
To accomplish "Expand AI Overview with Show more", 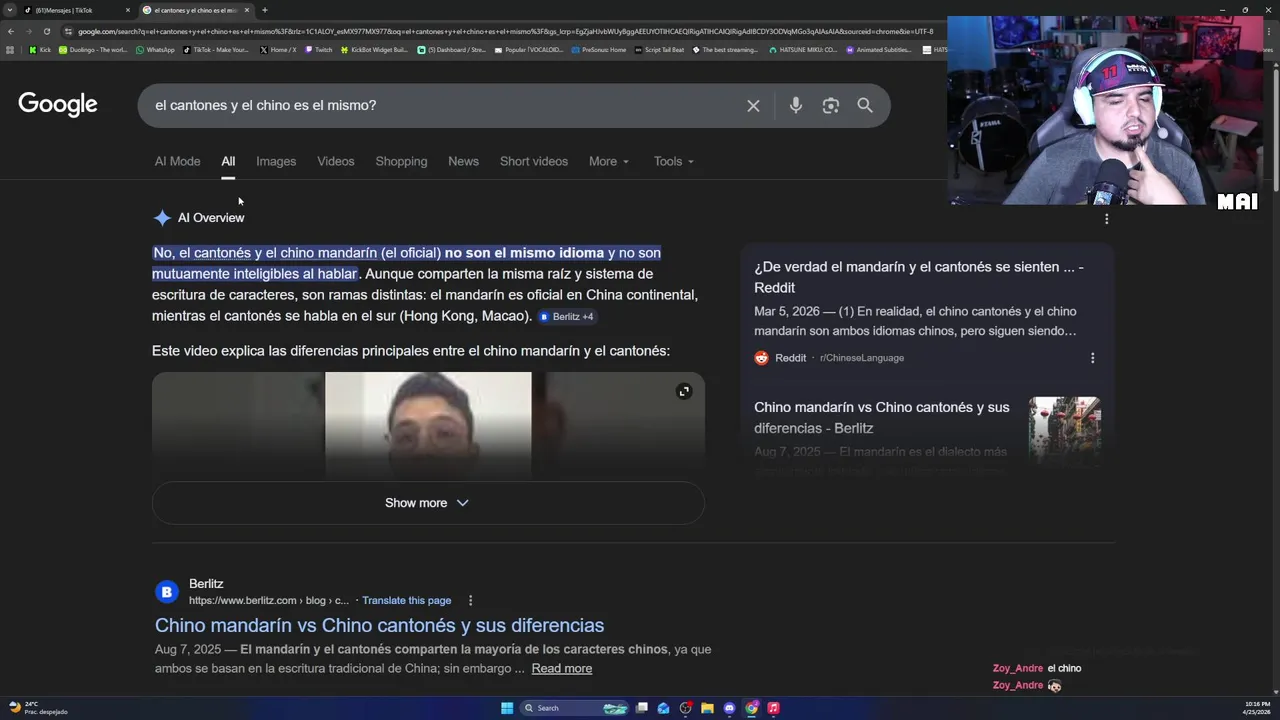I will click(428, 503).
